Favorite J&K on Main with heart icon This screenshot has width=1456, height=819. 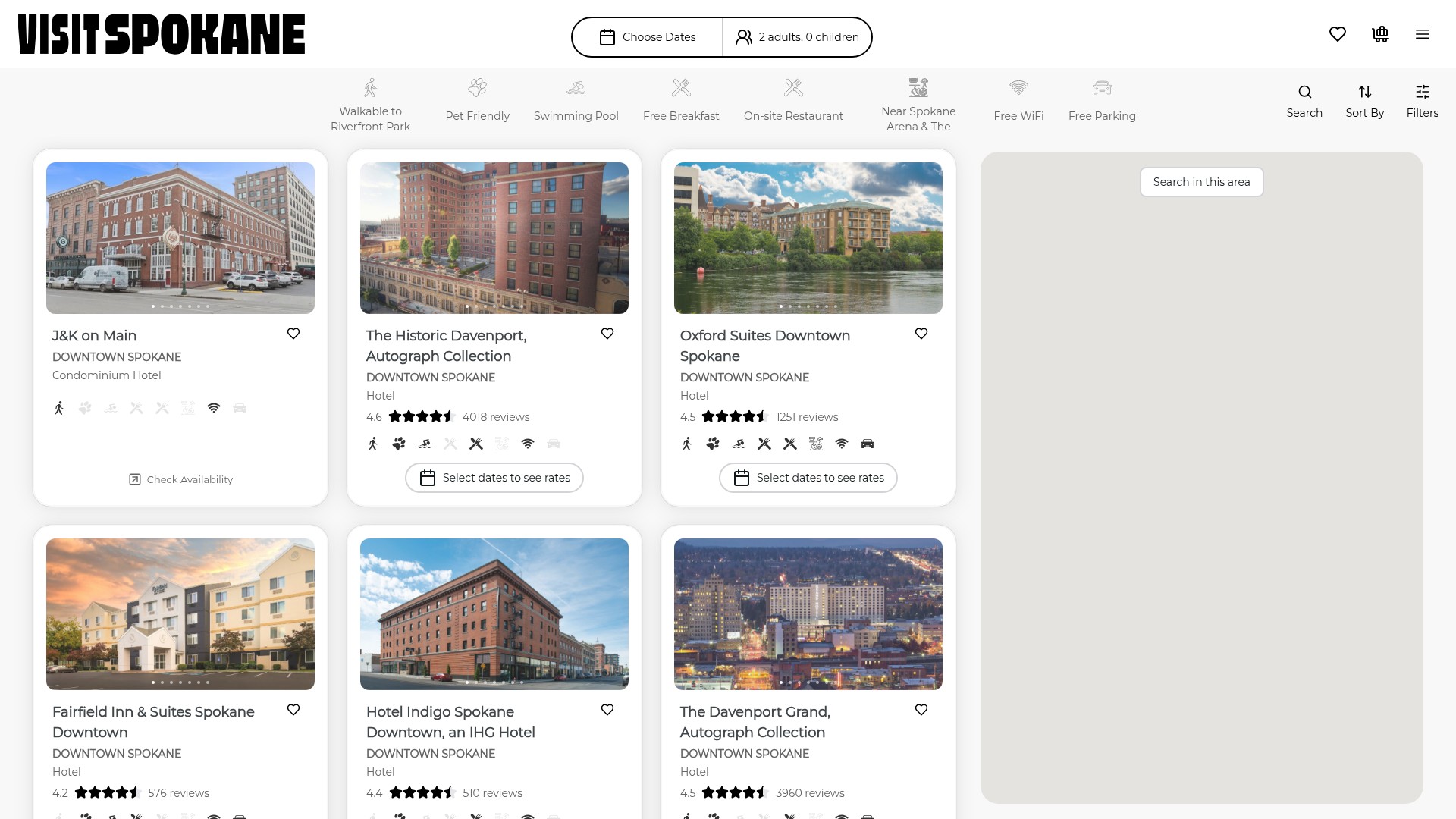pos(293,334)
